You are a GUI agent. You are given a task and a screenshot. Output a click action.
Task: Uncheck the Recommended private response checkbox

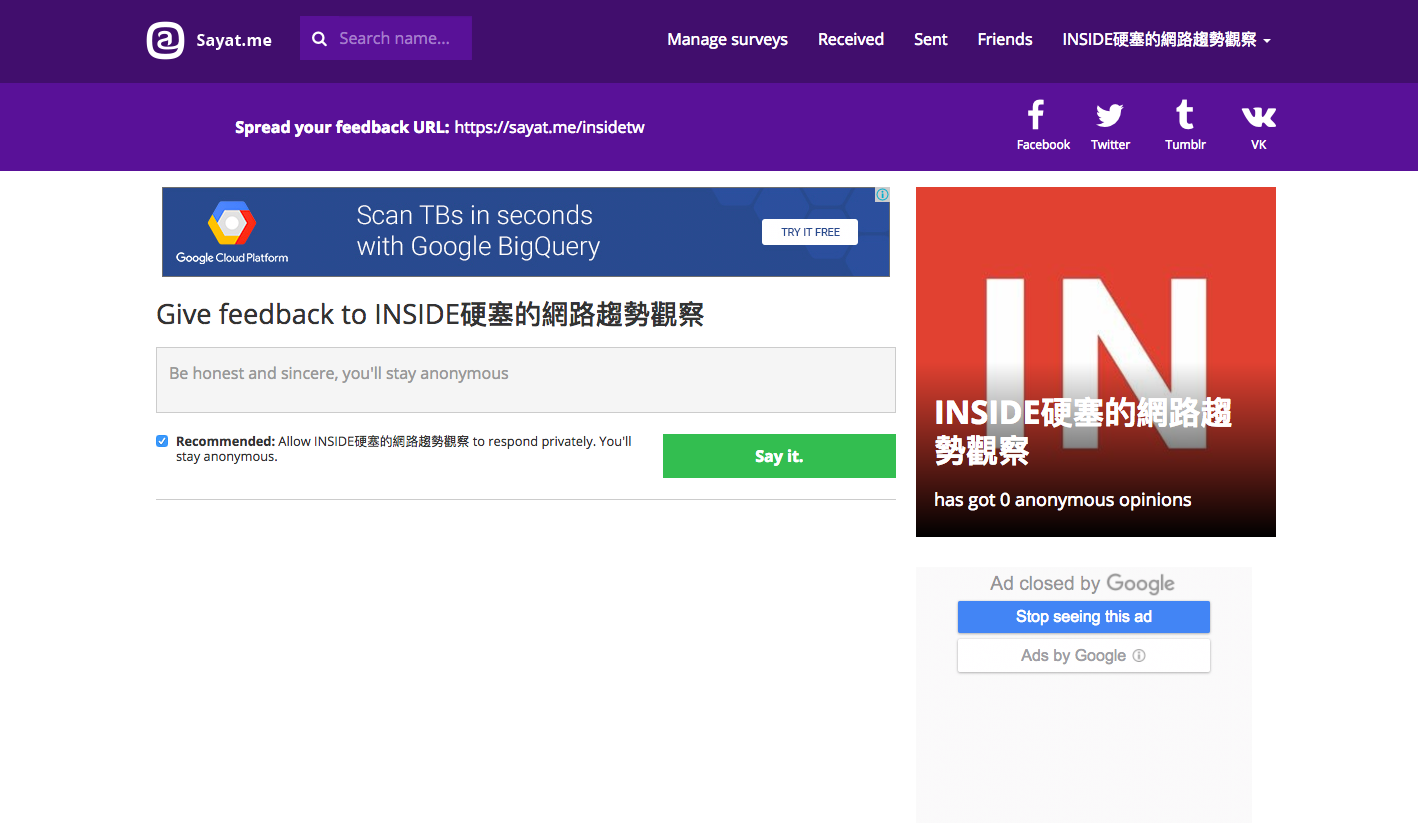pyautogui.click(x=162, y=441)
